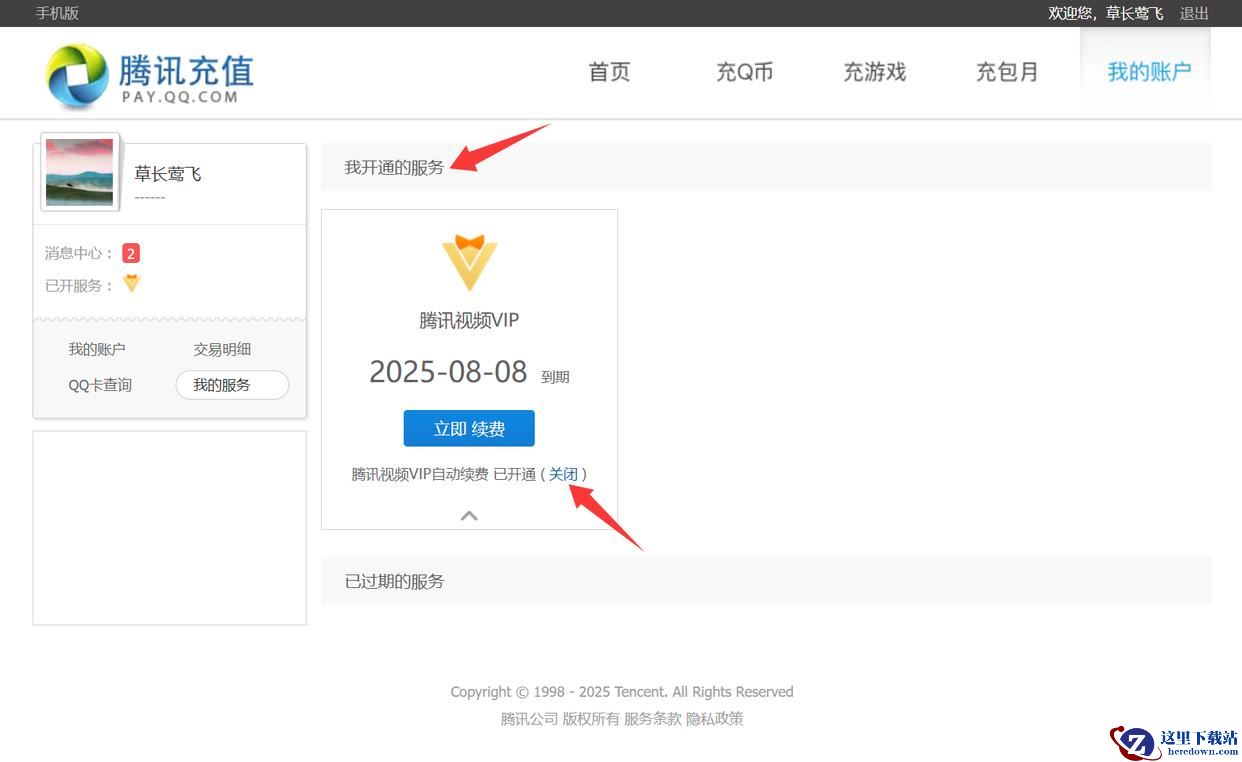This screenshot has width=1242, height=762.
Task: Open the 服务条款 footer link
Action: 652,718
